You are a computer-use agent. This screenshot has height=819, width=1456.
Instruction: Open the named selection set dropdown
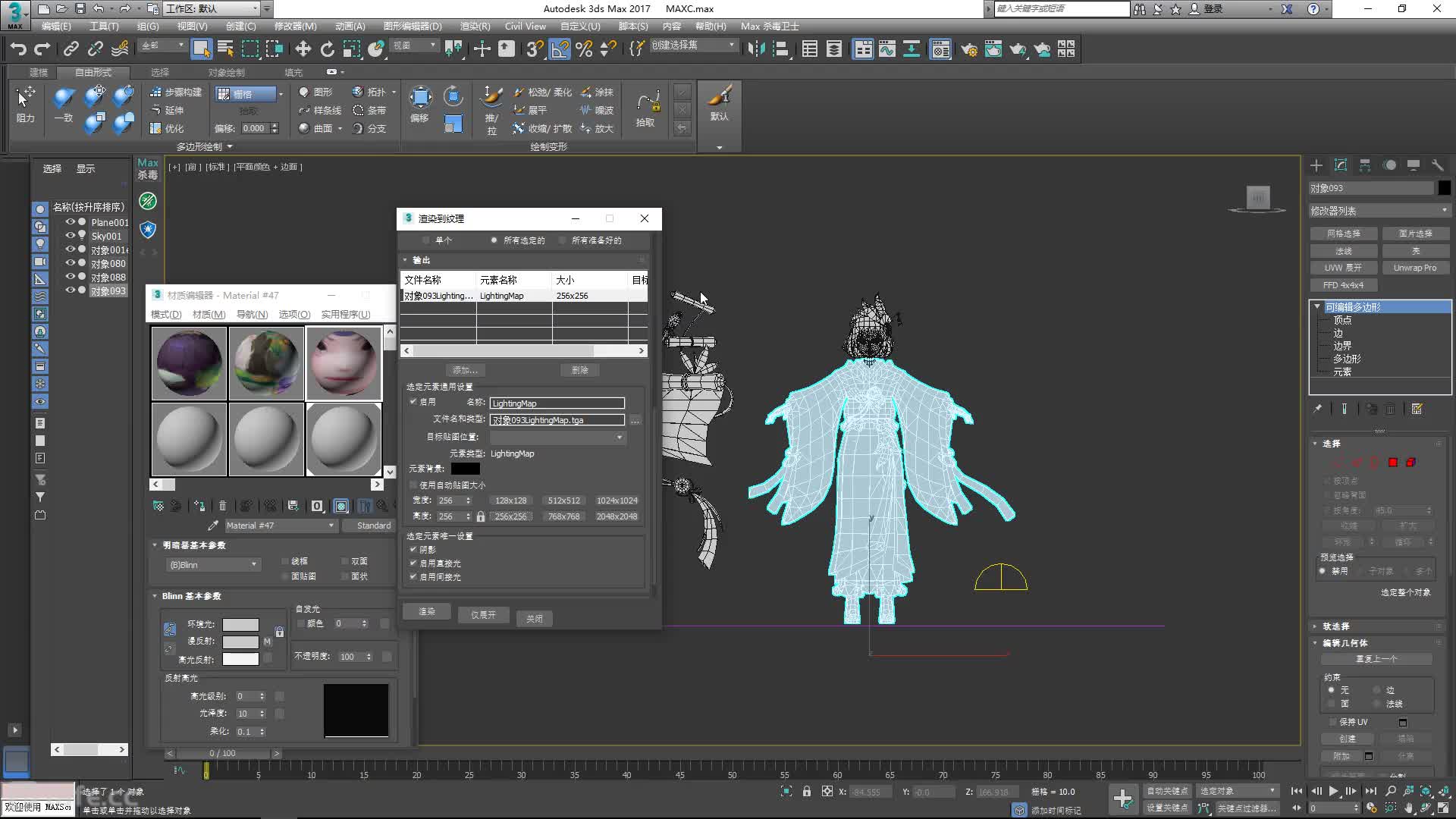[x=693, y=45]
